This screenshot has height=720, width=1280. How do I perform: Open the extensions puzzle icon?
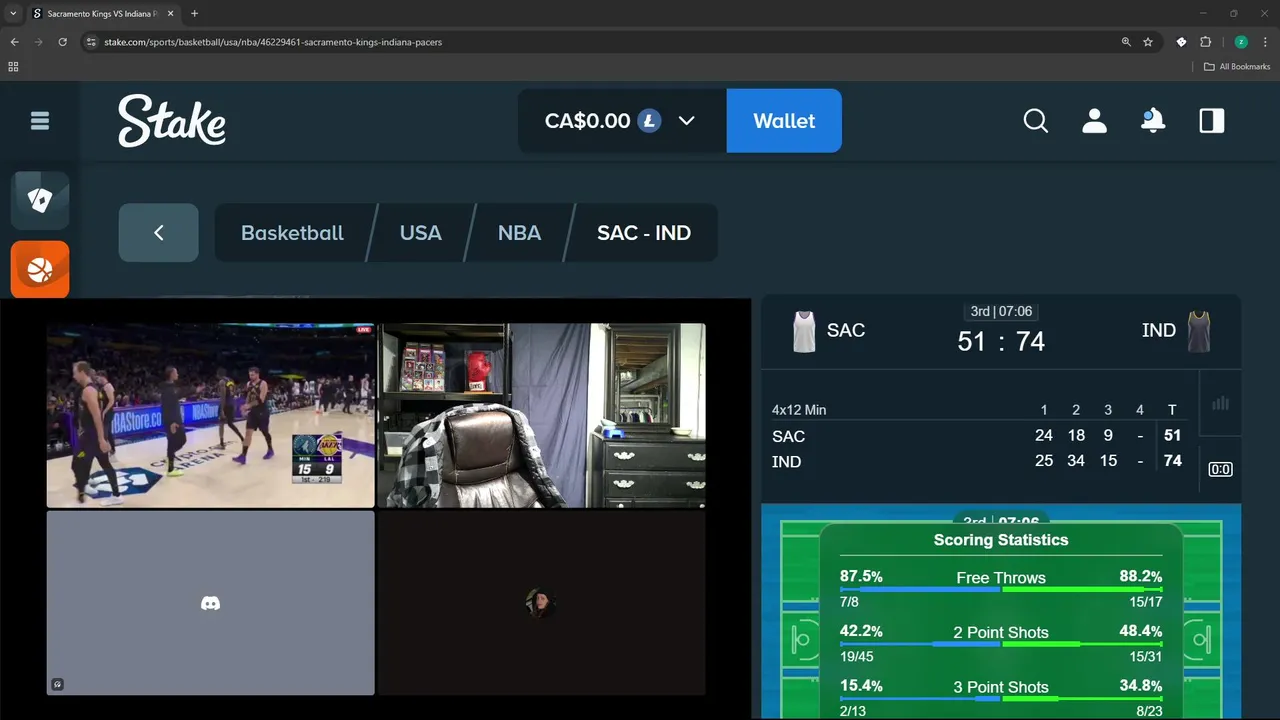pyautogui.click(x=1205, y=42)
